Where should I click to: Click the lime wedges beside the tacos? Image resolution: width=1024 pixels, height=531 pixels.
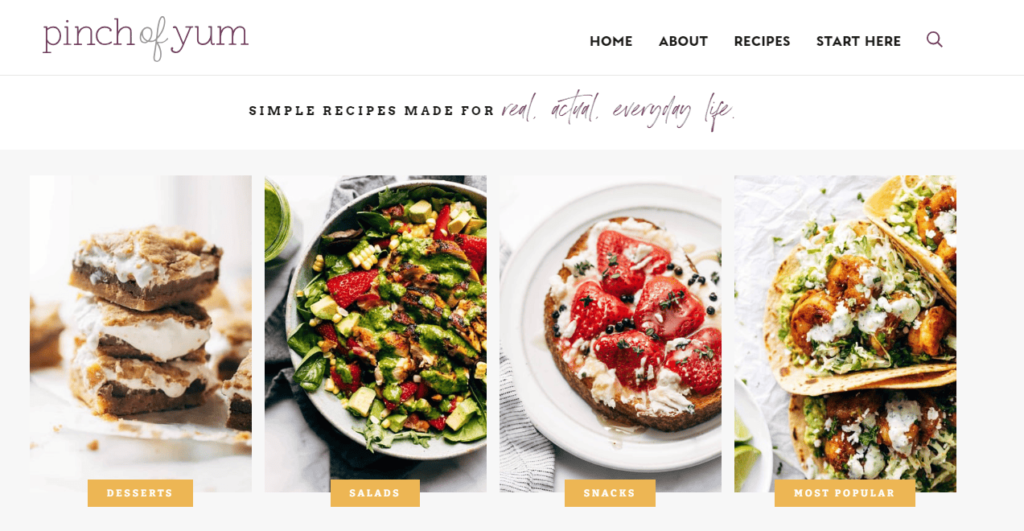(x=746, y=444)
